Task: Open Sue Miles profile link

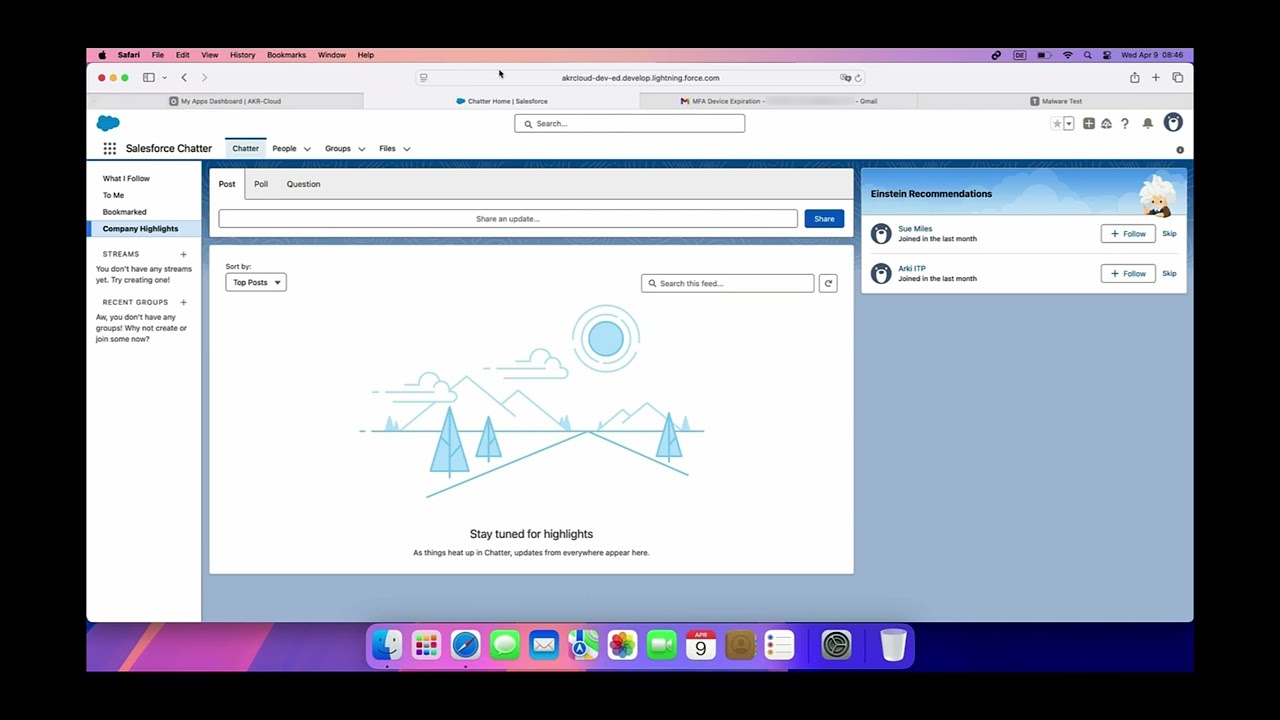Action: click(915, 228)
